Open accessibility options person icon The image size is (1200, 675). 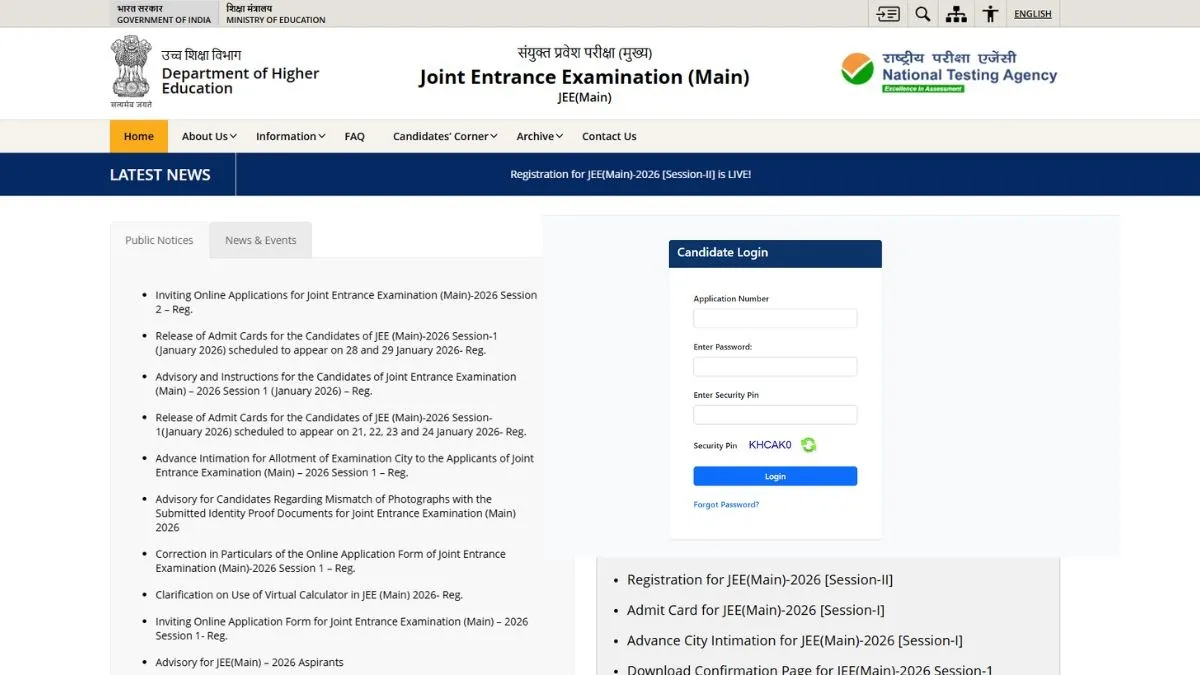(x=990, y=14)
